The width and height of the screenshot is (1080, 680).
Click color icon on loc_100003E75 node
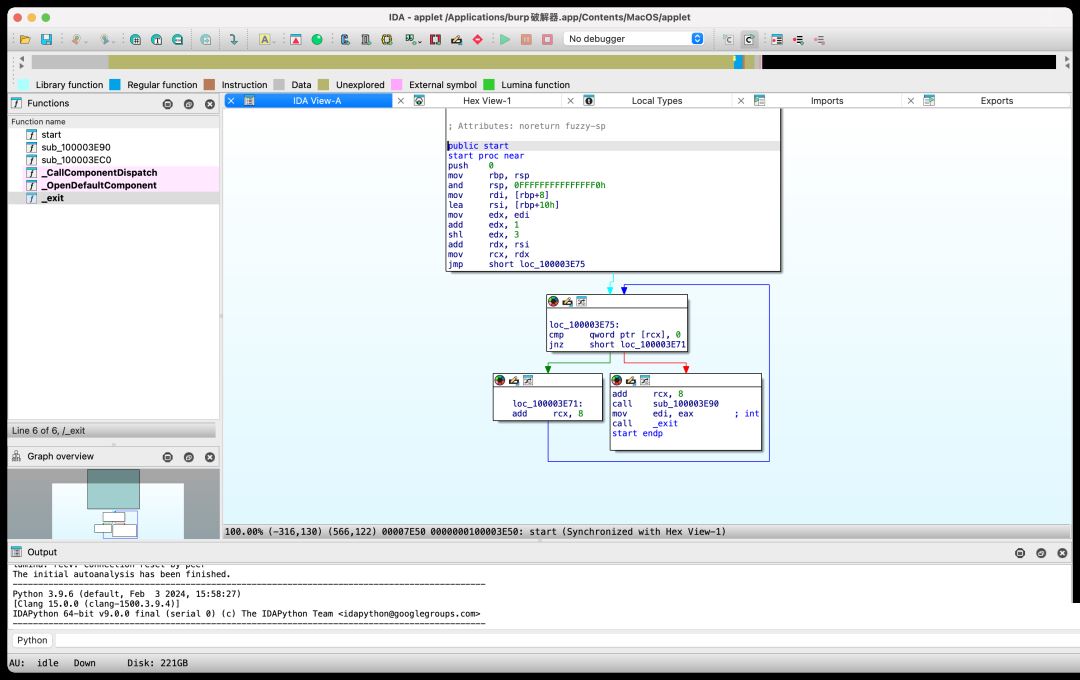click(553, 301)
